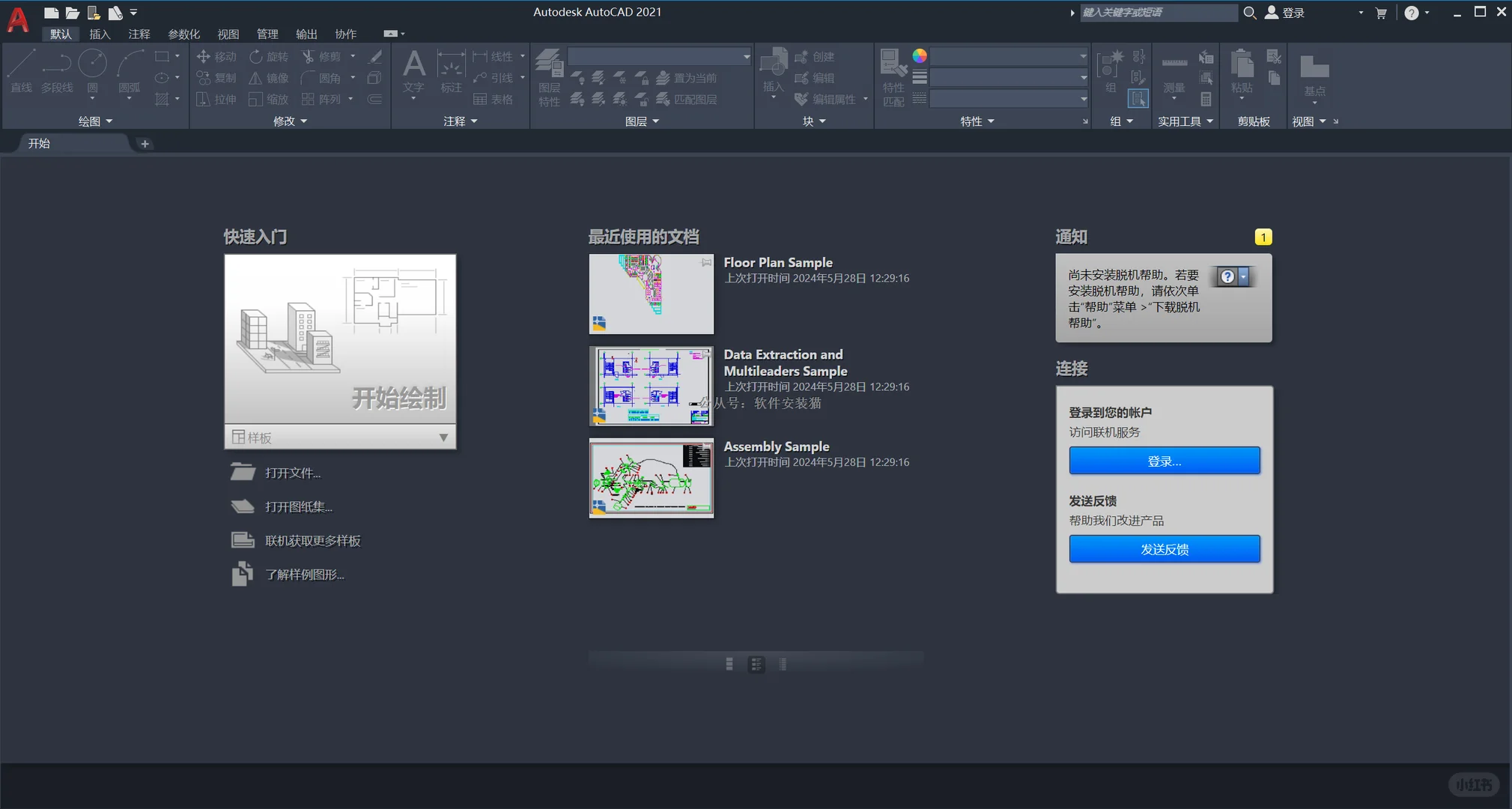
Task: Click the 登录 sign-in button
Action: pyautogui.click(x=1164, y=460)
